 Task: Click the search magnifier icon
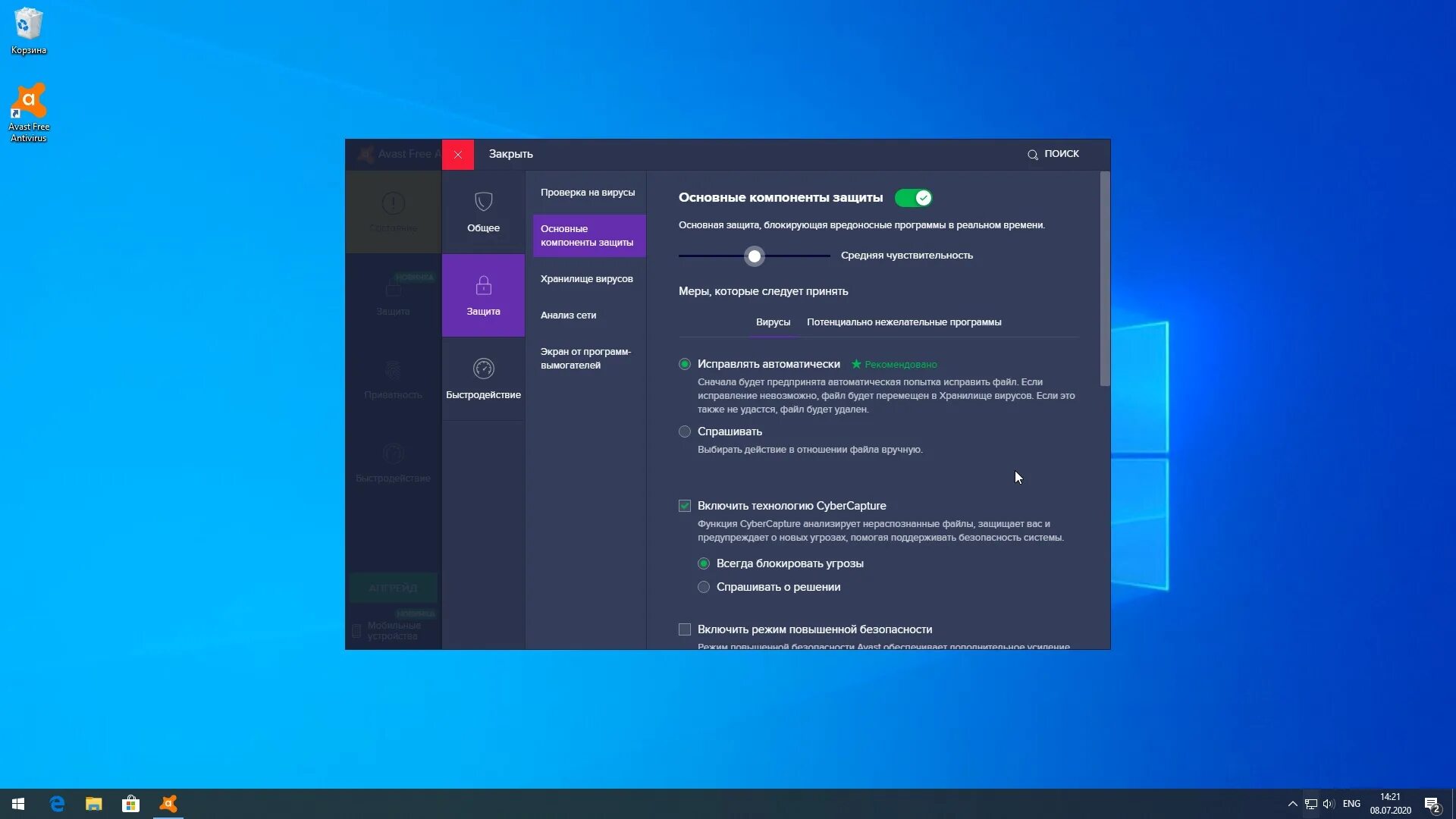pos(1032,155)
